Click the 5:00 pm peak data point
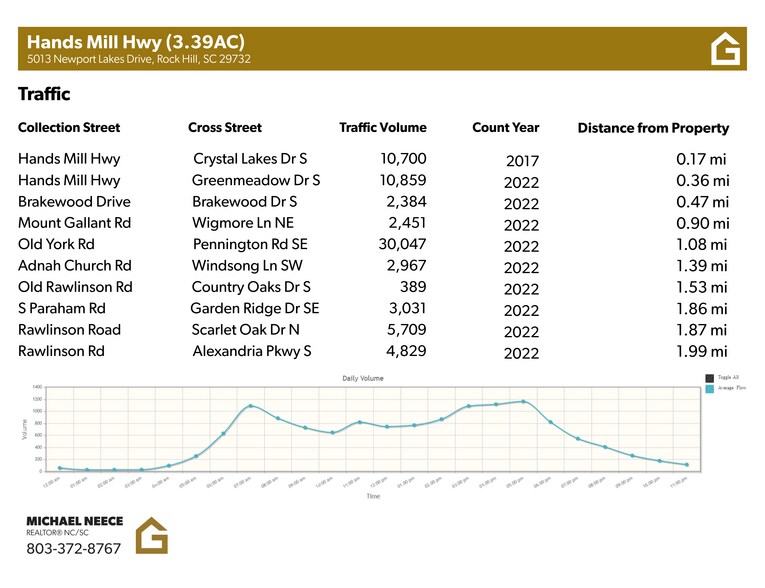 click(523, 402)
